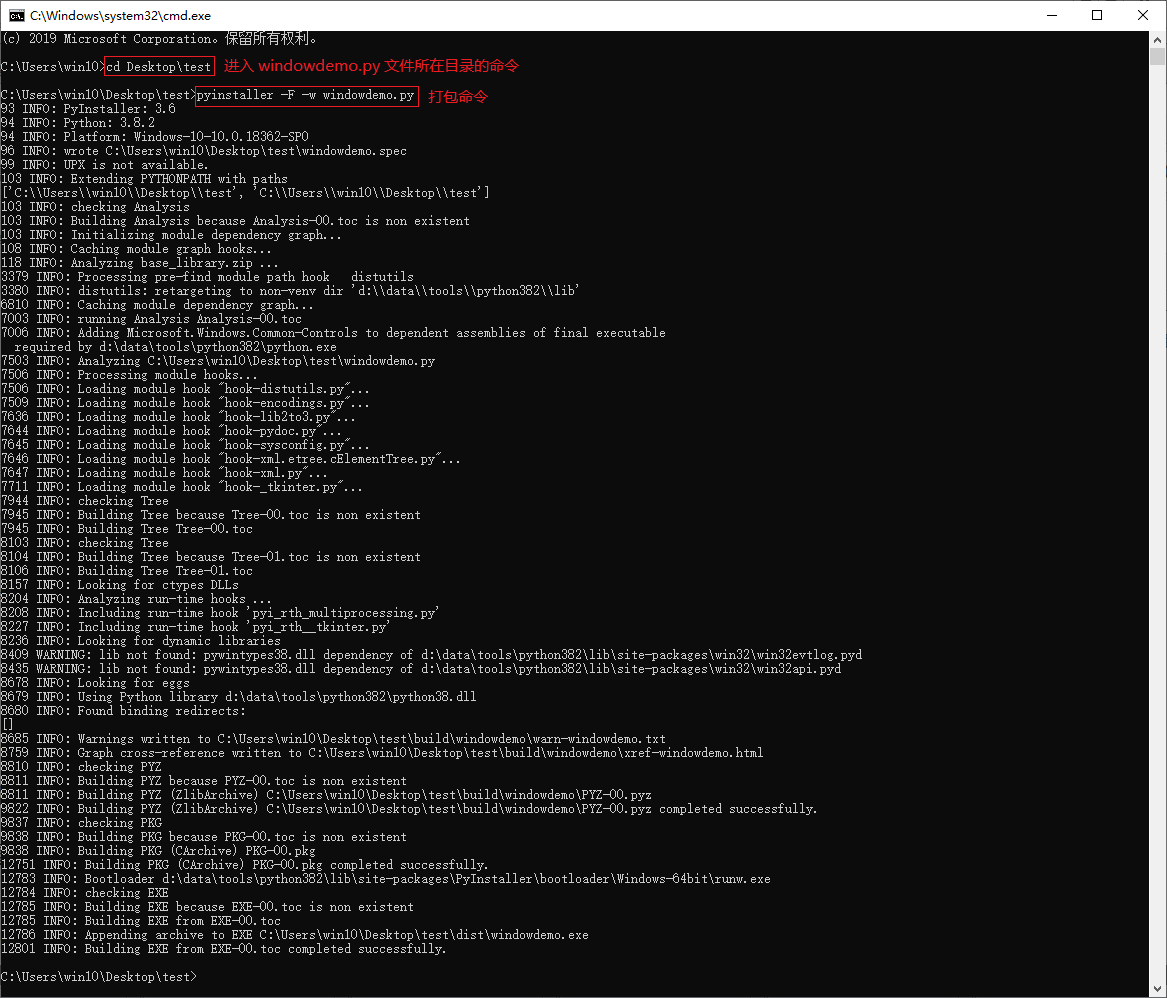Image resolution: width=1167 pixels, height=998 pixels.
Task: Click the 'UPX is not available.' line
Action: (x=104, y=164)
